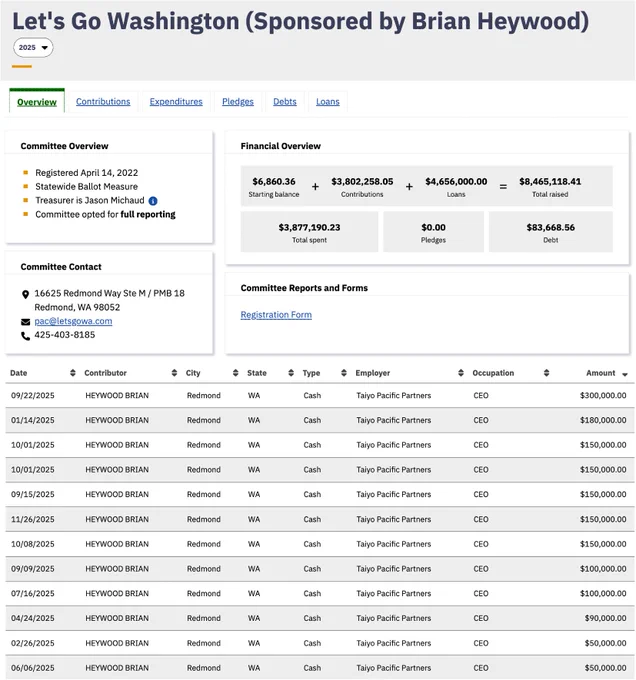Open the 2025 year dropdown
636x680 pixels.
point(33,47)
